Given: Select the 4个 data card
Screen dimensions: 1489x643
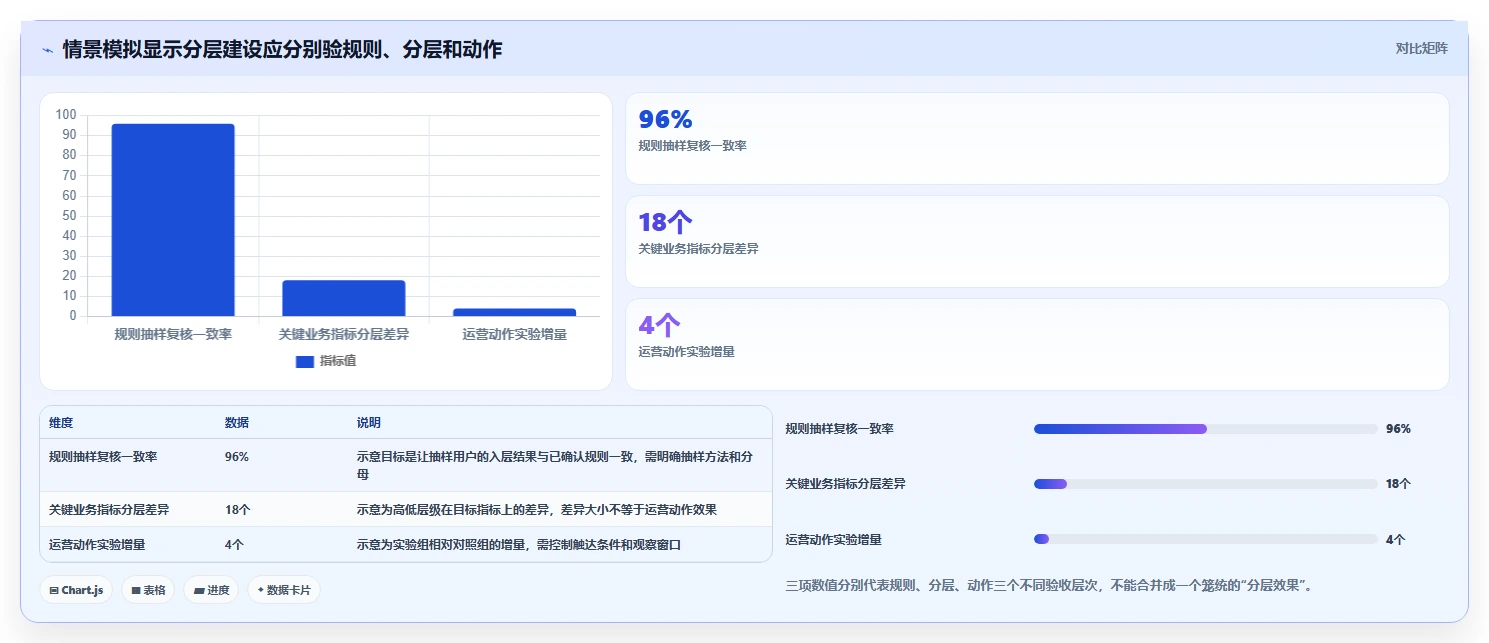Looking at the screenshot, I should pyautogui.click(x=1037, y=344).
